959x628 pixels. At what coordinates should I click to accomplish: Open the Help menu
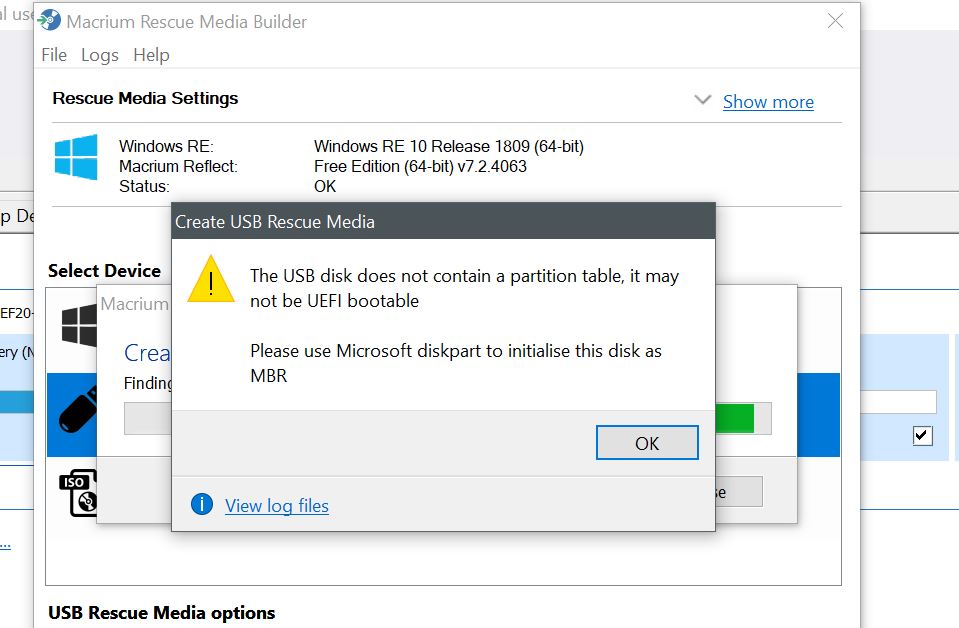tap(151, 55)
